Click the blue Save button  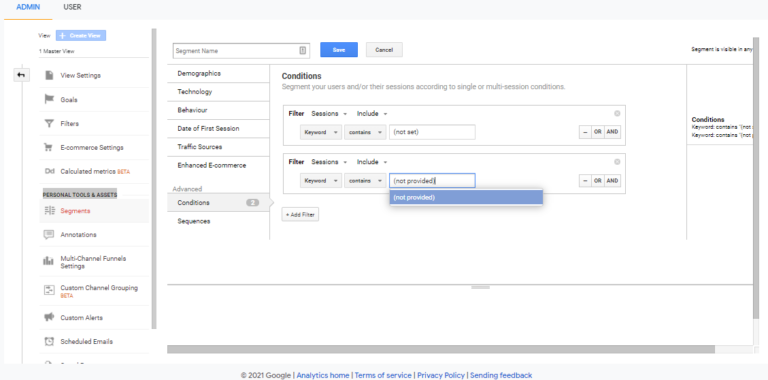click(339, 50)
